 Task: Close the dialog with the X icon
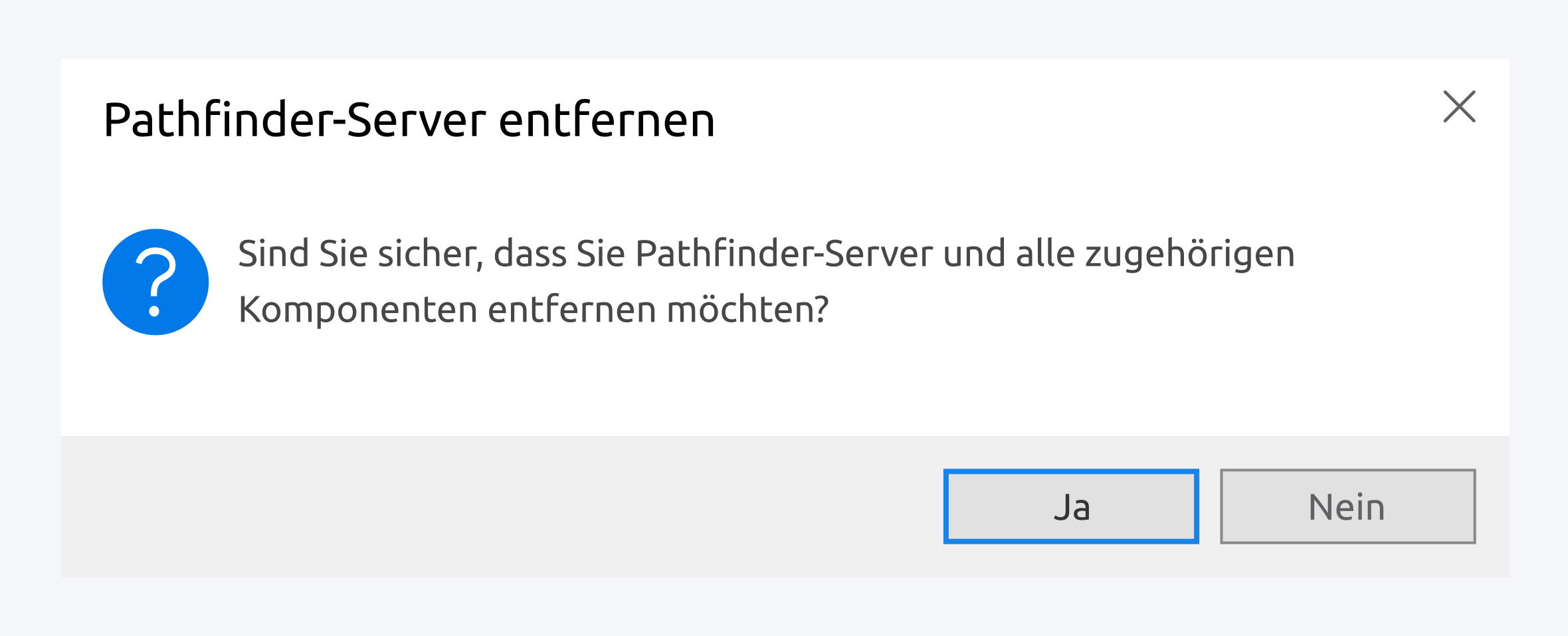click(x=1459, y=107)
